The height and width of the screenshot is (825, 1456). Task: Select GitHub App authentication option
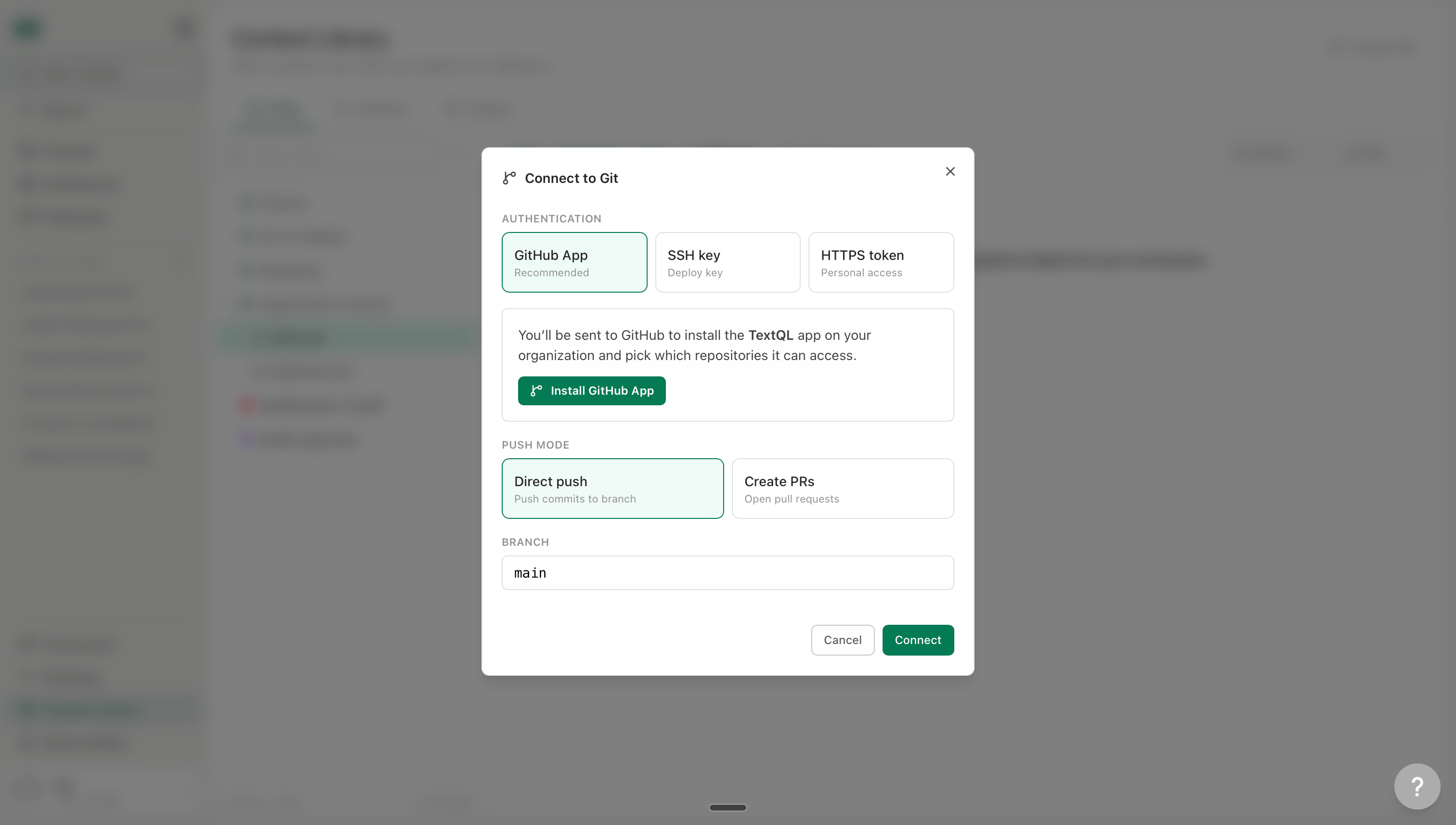574,262
